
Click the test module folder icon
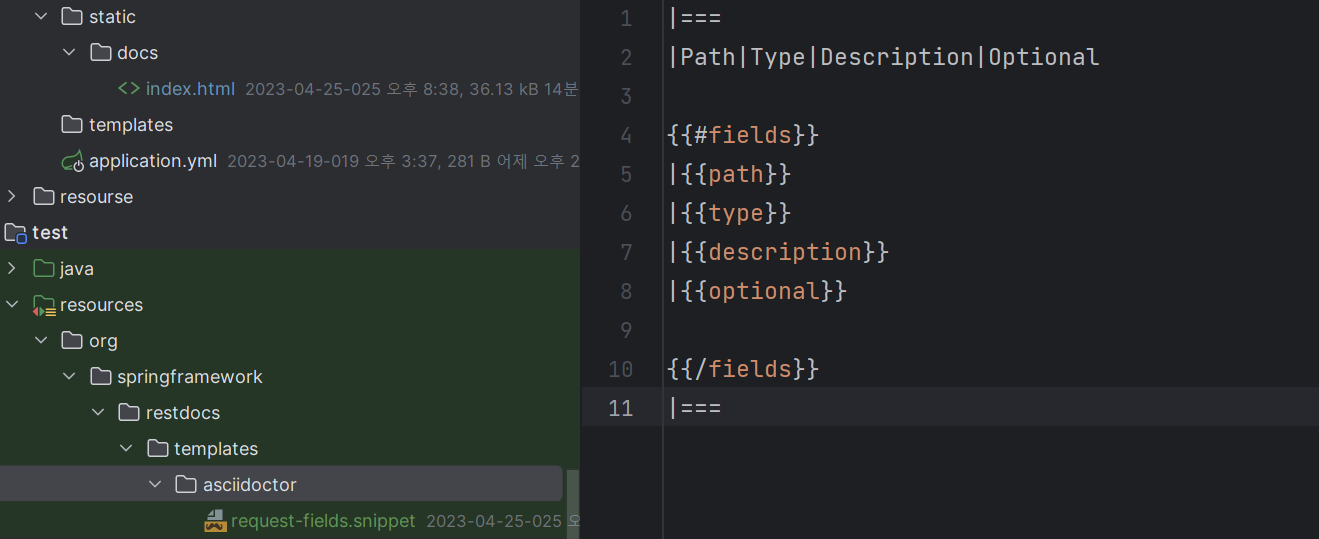[15, 233]
